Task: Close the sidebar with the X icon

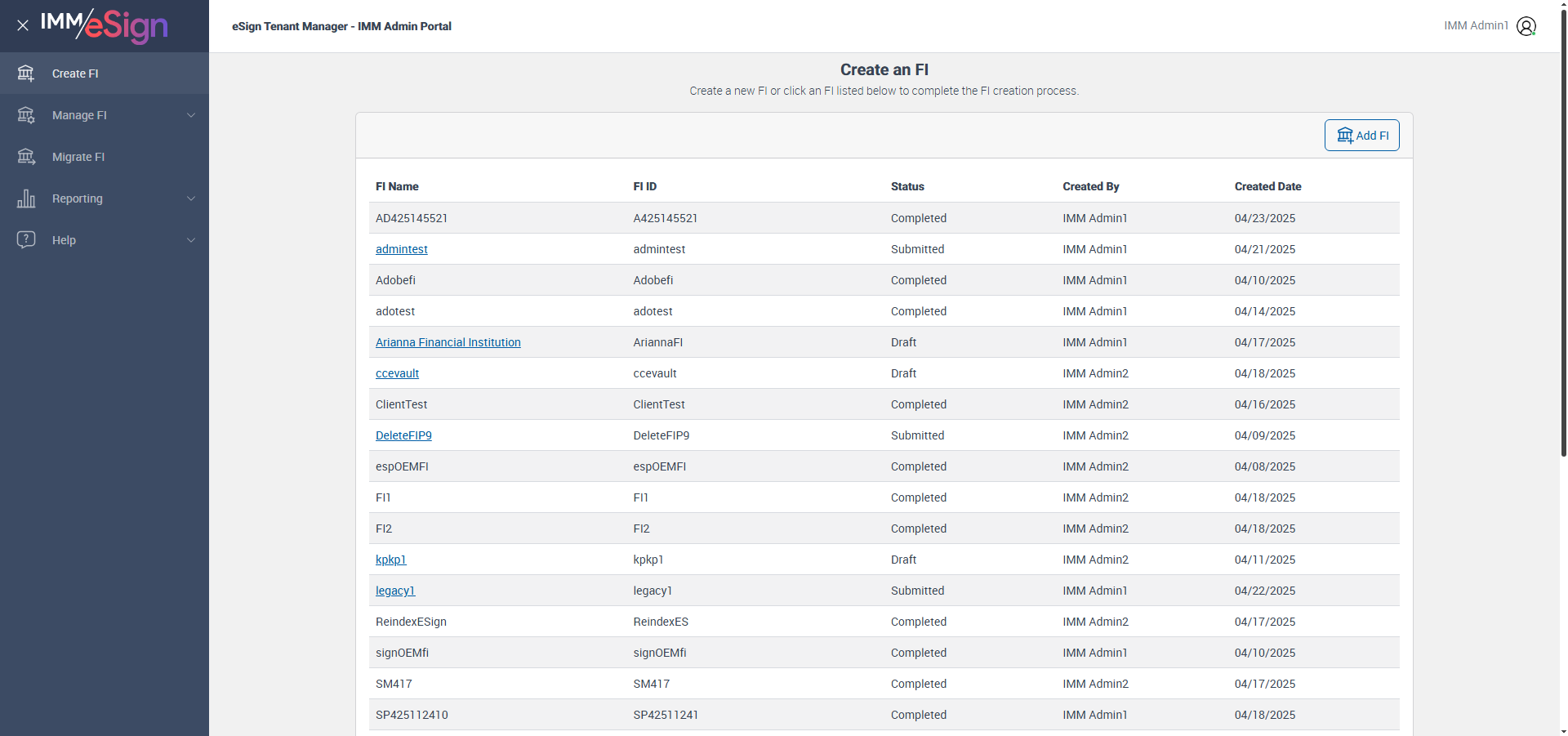Action: 23,25
